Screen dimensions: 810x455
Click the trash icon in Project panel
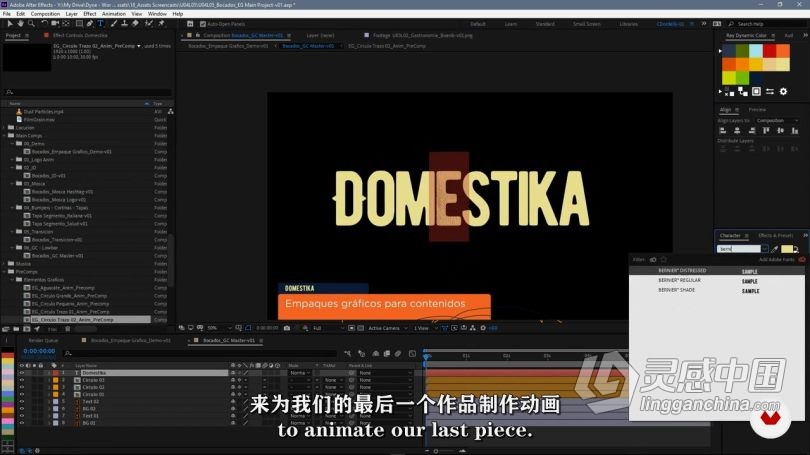pyautogui.click(x=68, y=329)
